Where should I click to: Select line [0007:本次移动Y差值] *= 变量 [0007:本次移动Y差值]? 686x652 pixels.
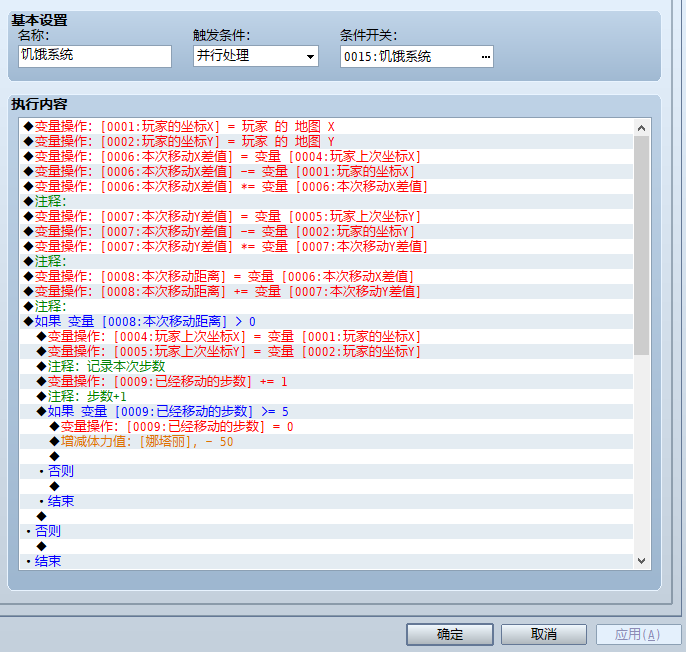[326, 246]
